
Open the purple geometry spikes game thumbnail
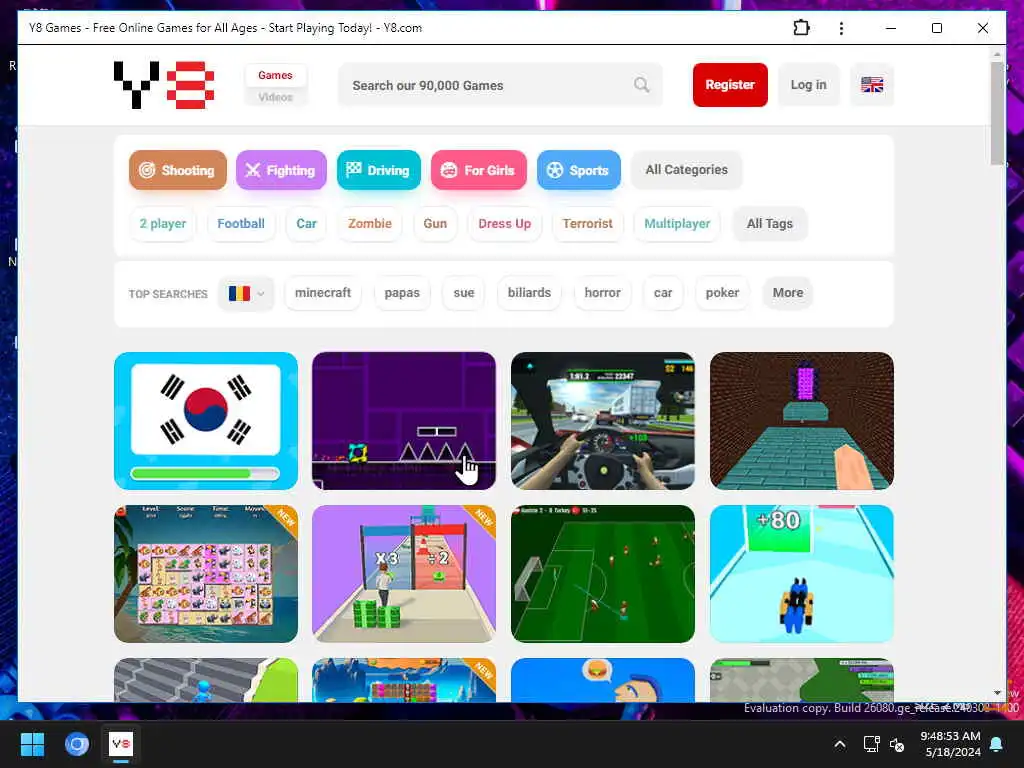tap(404, 421)
